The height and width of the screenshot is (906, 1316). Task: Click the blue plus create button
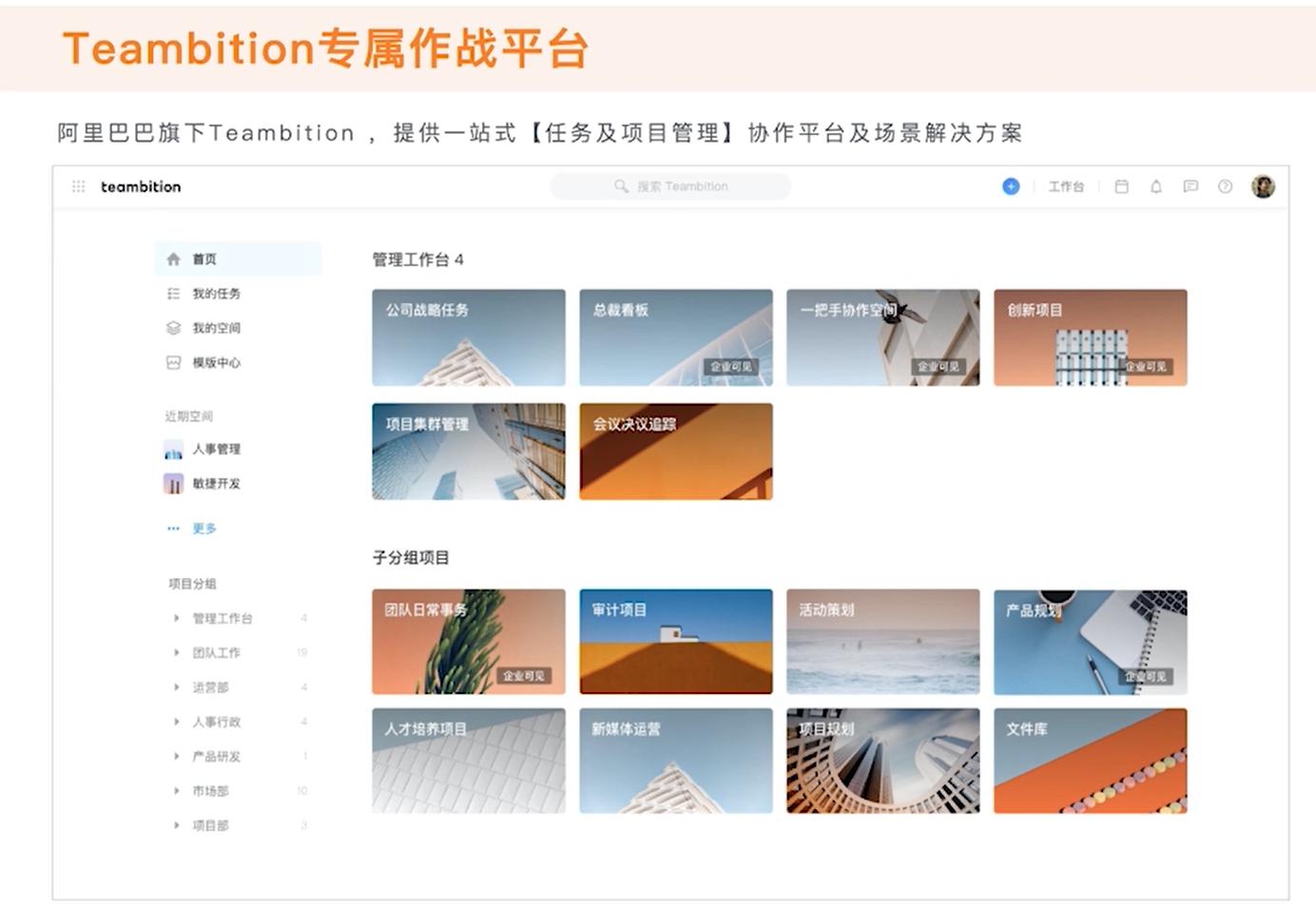(1010, 186)
